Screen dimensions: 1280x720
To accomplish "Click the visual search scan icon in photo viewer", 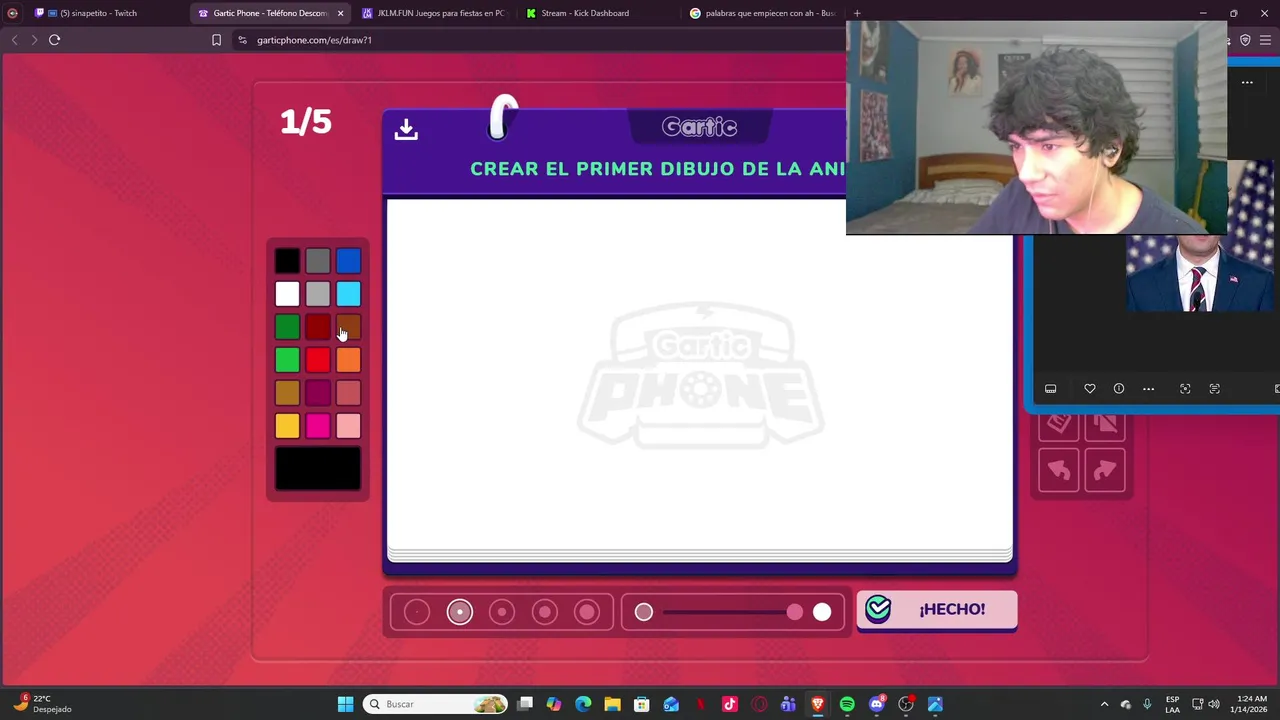I will 1185,389.
